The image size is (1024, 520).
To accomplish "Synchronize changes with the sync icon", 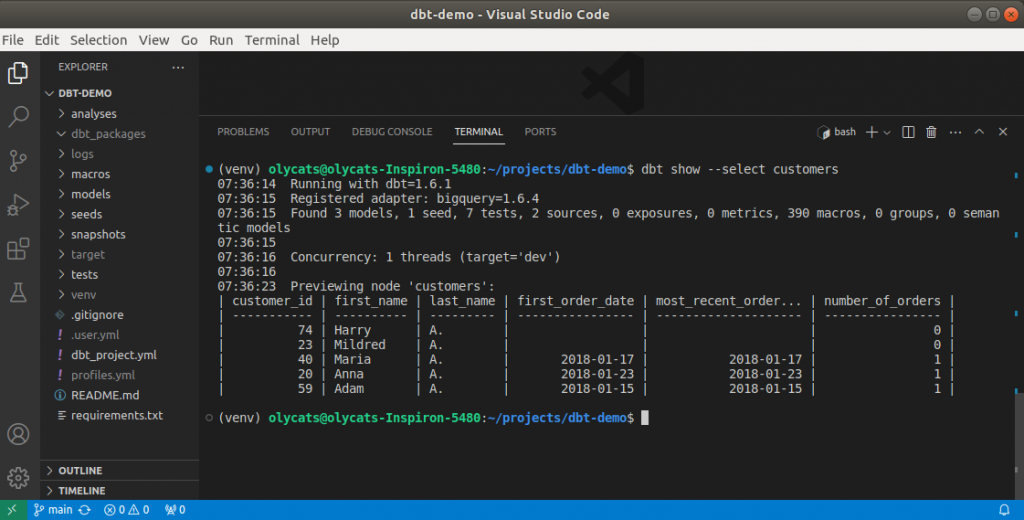I will pos(85,510).
